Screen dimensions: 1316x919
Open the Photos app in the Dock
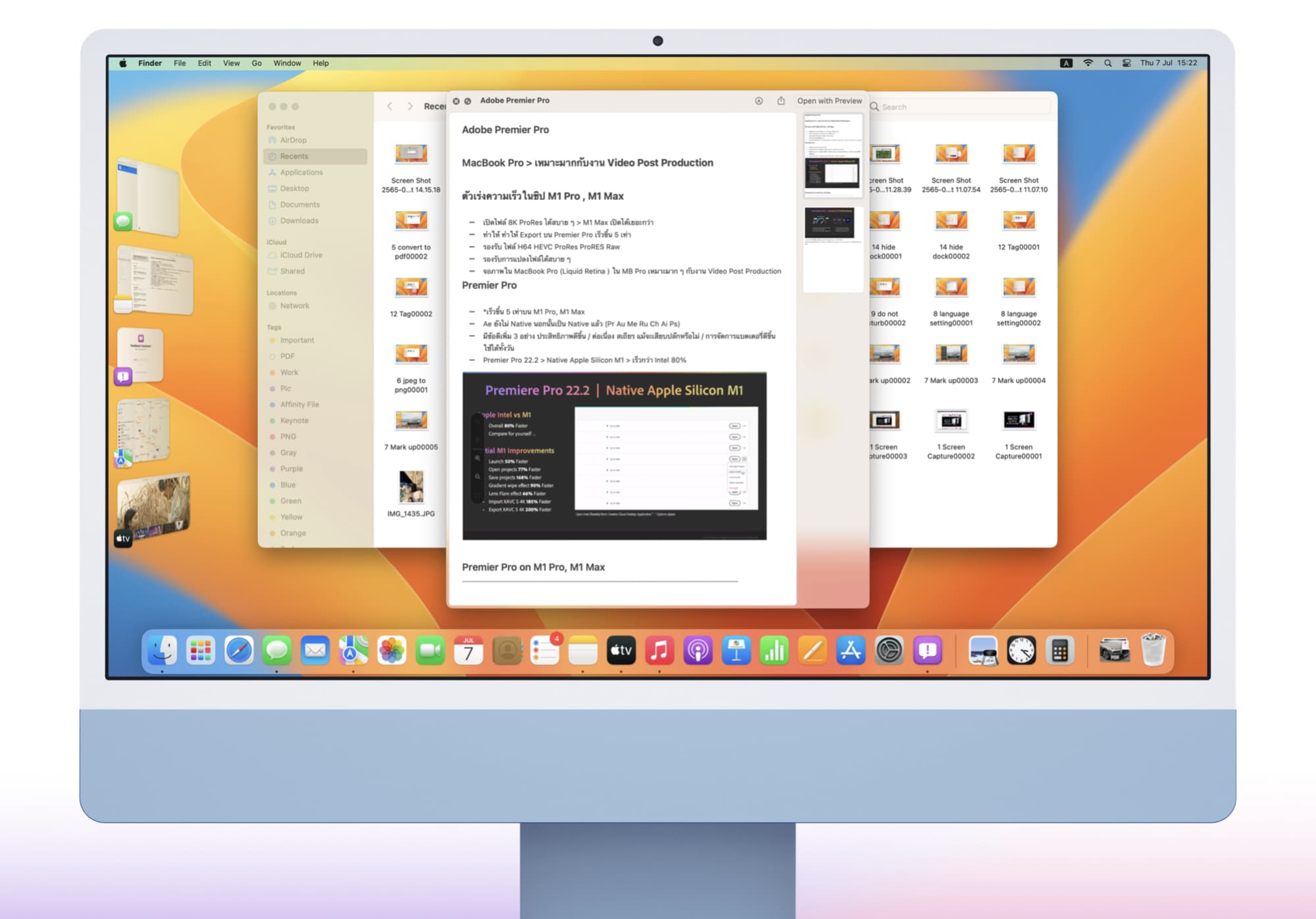tap(392, 651)
